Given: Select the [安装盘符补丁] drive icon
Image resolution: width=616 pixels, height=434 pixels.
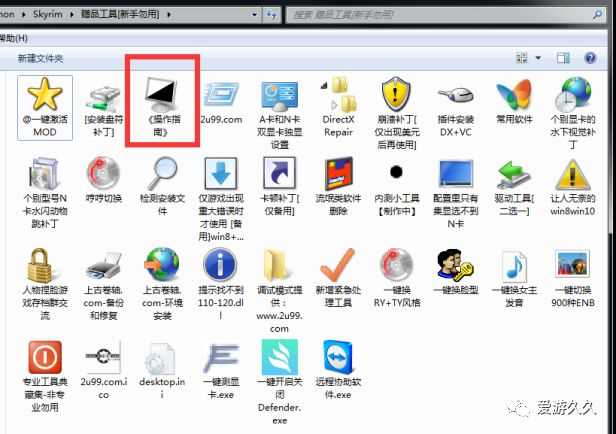Looking at the screenshot, I should [103, 97].
